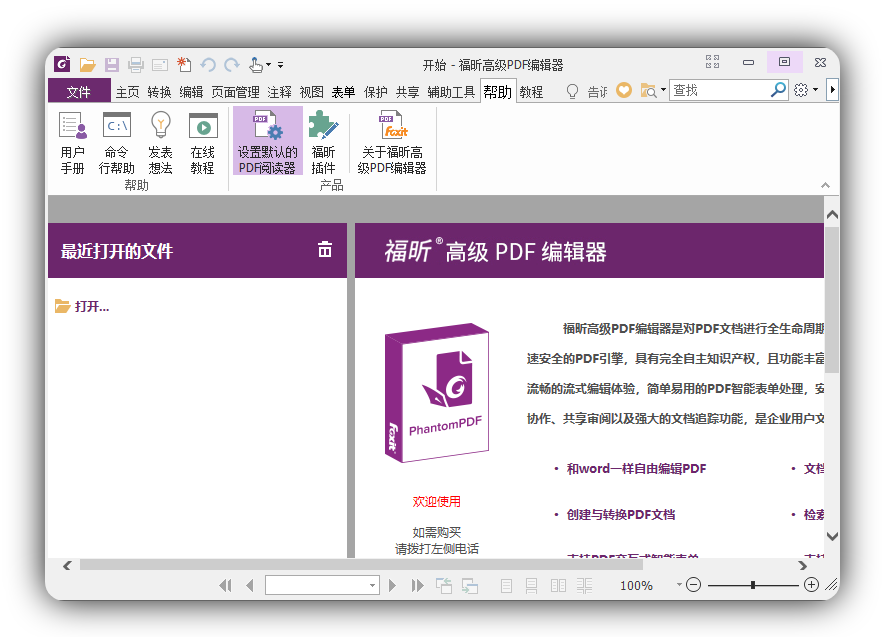Open the 文件 menu
This screenshot has width=890, height=637.
78,90
